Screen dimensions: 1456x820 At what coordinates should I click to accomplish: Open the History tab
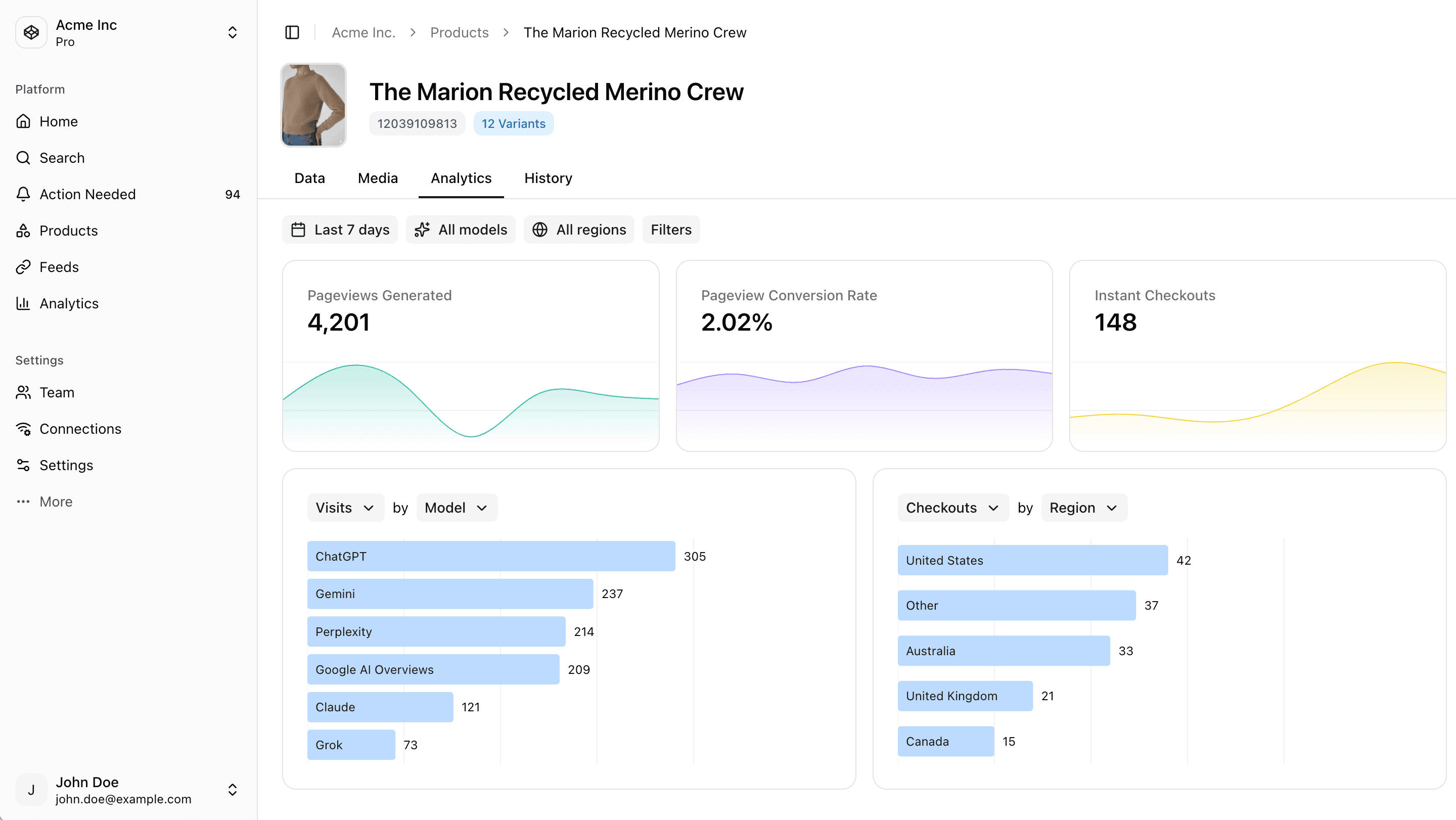(547, 178)
